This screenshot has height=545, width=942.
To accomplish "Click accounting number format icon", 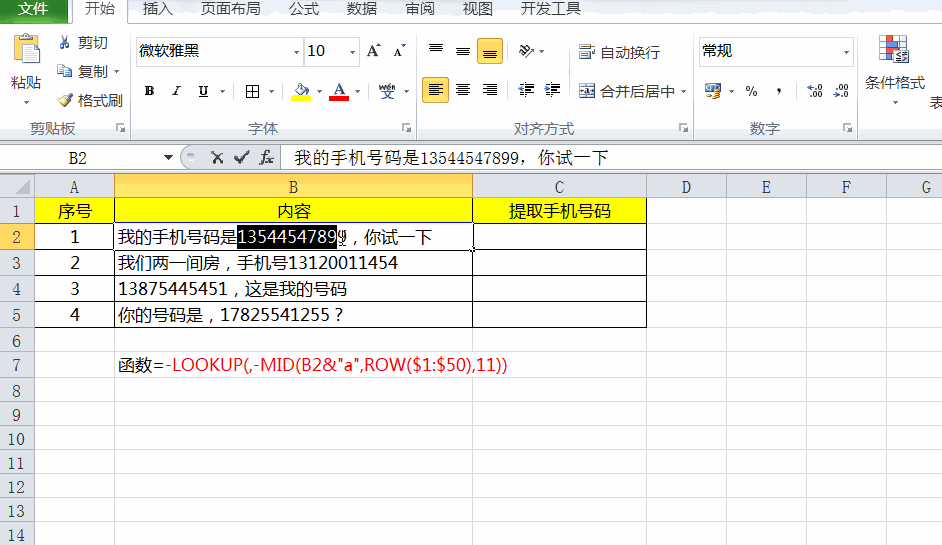I will (713, 91).
